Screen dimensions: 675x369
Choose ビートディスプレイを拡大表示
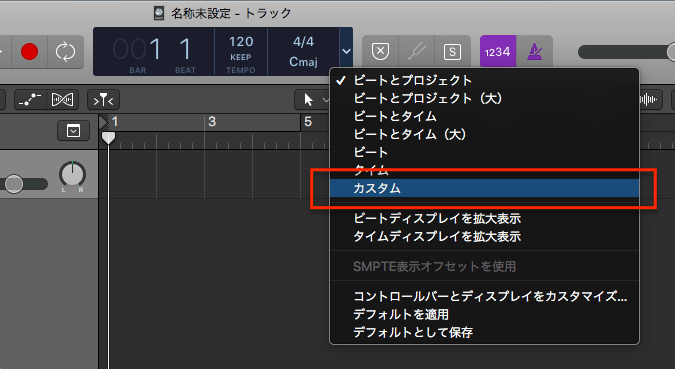(484, 219)
